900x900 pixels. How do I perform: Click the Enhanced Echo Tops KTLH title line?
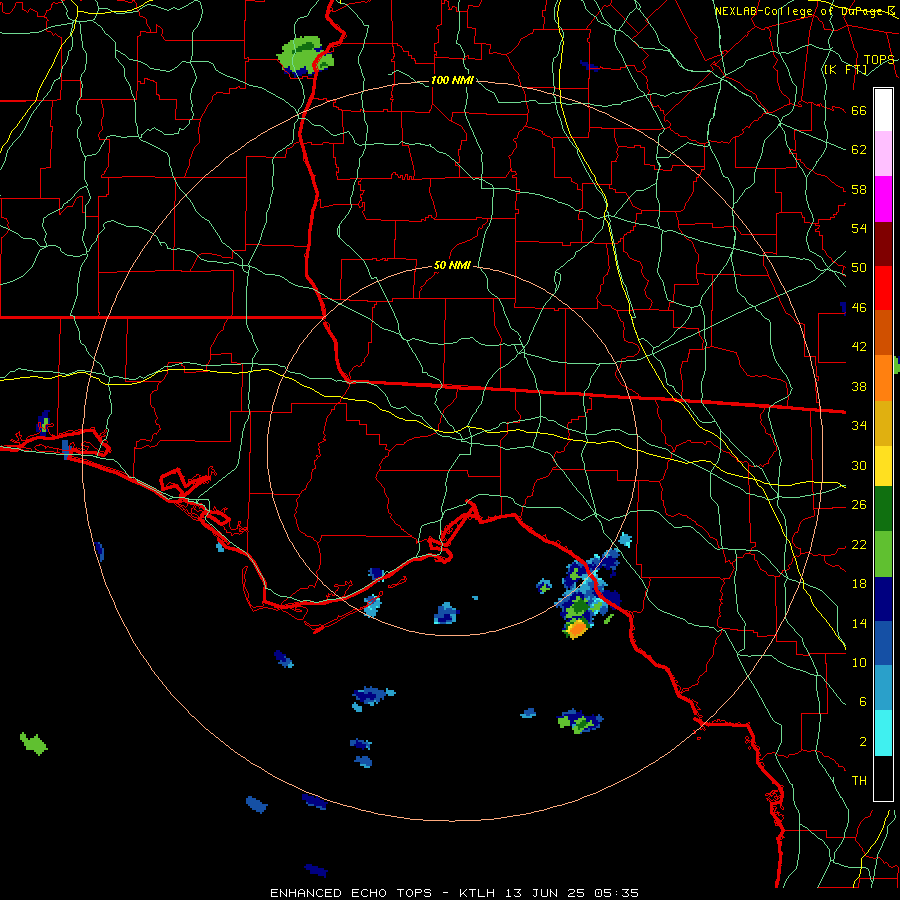[x=454, y=893]
